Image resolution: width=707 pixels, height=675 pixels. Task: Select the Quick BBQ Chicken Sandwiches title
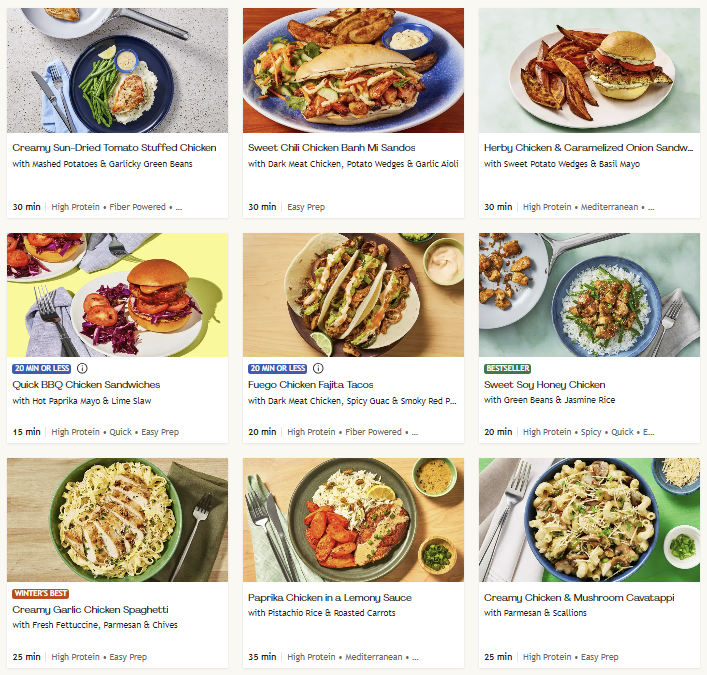pyautogui.click(x=86, y=385)
